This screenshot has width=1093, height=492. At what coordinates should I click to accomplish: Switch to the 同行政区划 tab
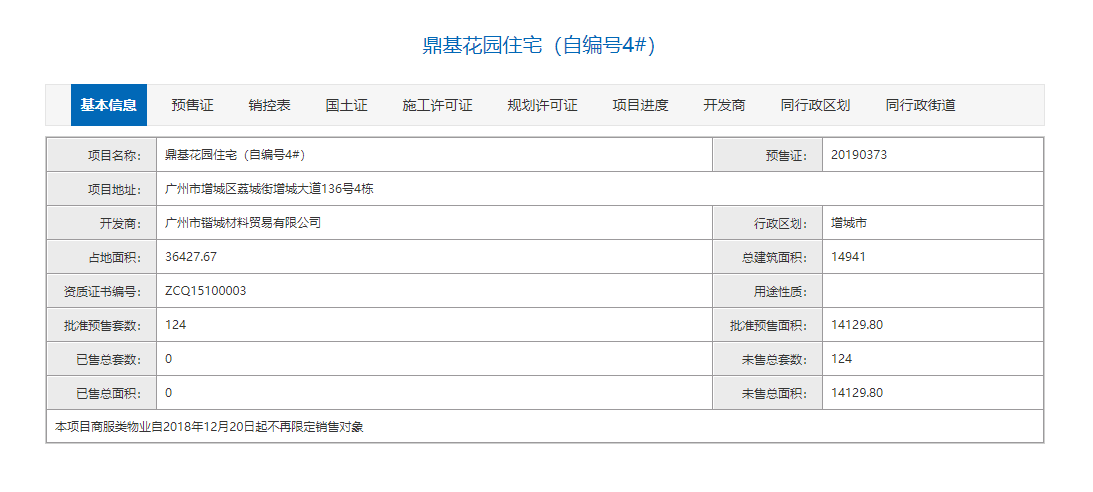pyautogui.click(x=815, y=105)
